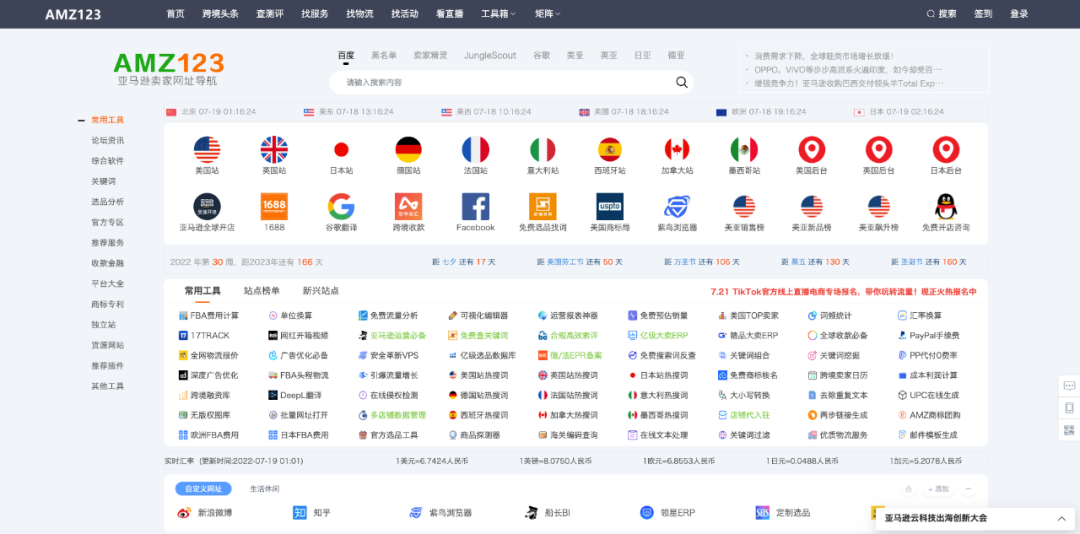Screen dimensions: 1080x534
Task: Click the QR code floating icon
Action: (x=1069, y=430)
